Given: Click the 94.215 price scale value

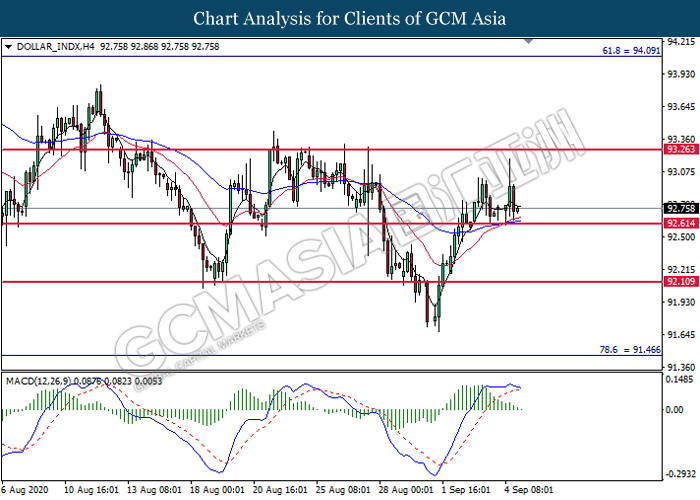Looking at the screenshot, I should [x=681, y=42].
